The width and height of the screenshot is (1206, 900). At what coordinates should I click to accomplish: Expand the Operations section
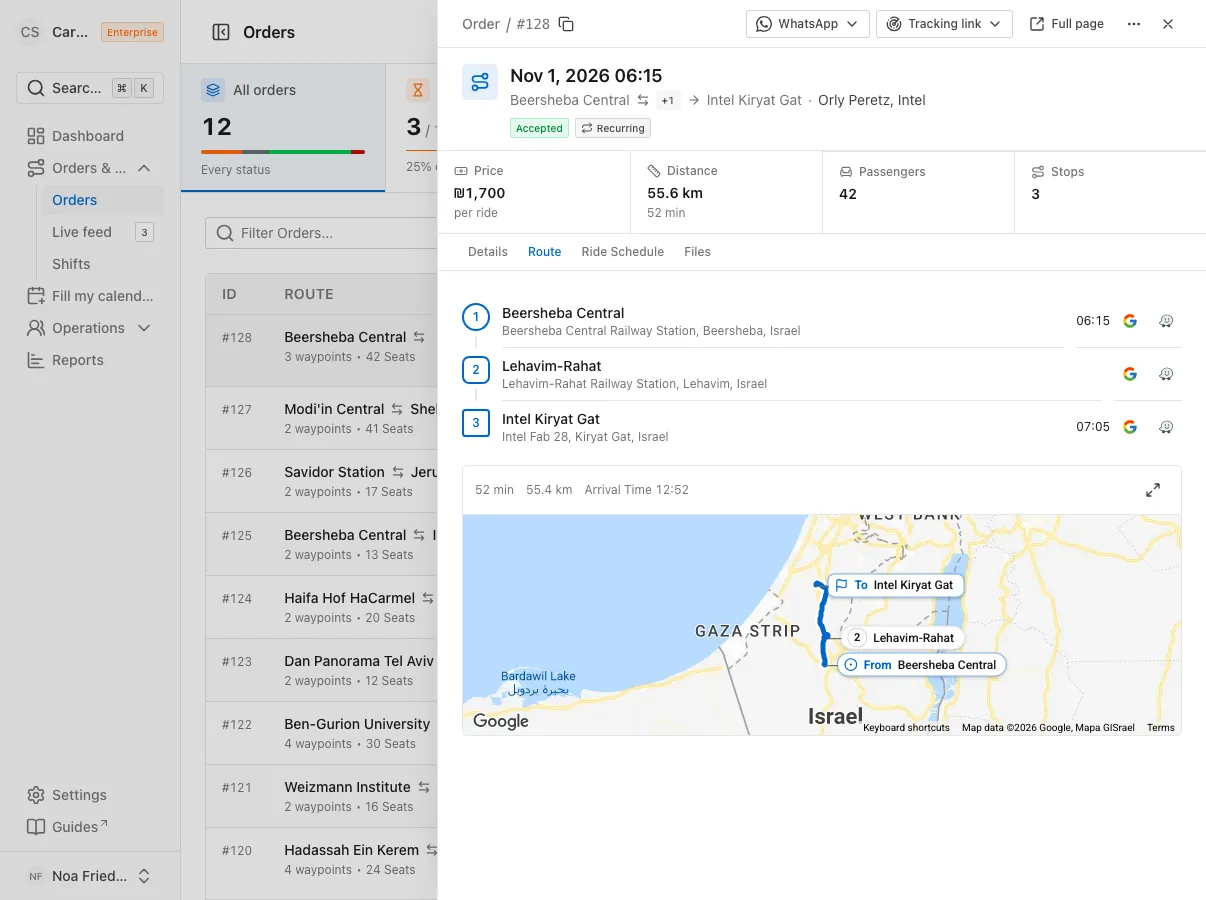pyautogui.click(x=90, y=328)
